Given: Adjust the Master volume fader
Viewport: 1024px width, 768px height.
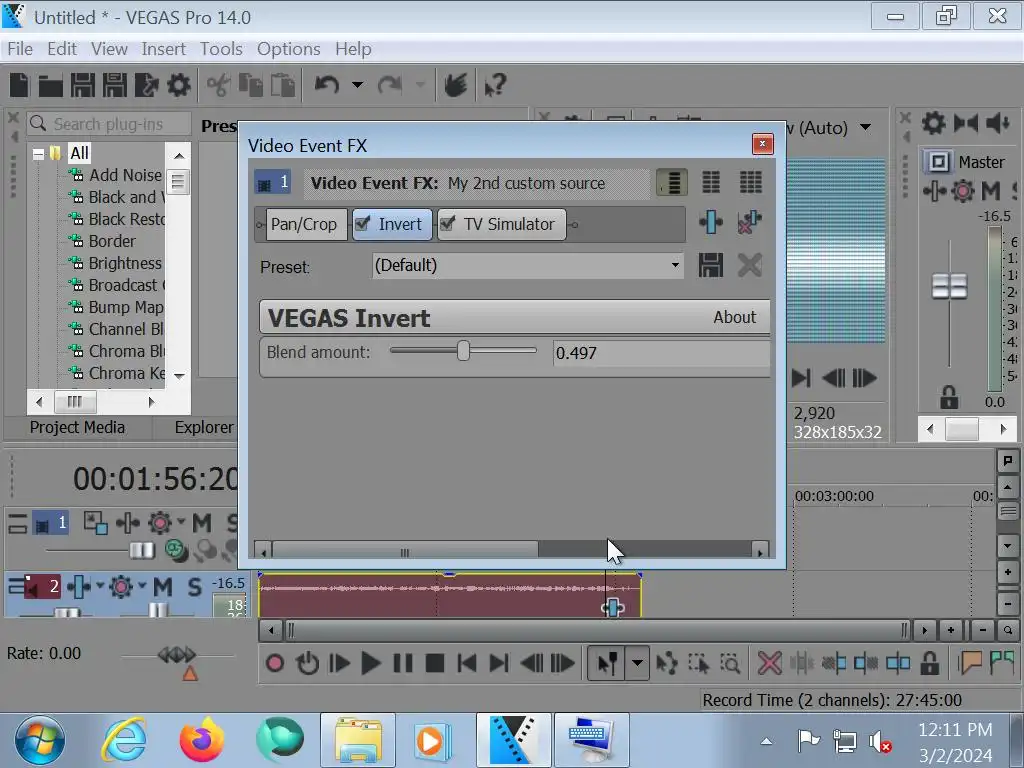Looking at the screenshot, I should point(949,286).
